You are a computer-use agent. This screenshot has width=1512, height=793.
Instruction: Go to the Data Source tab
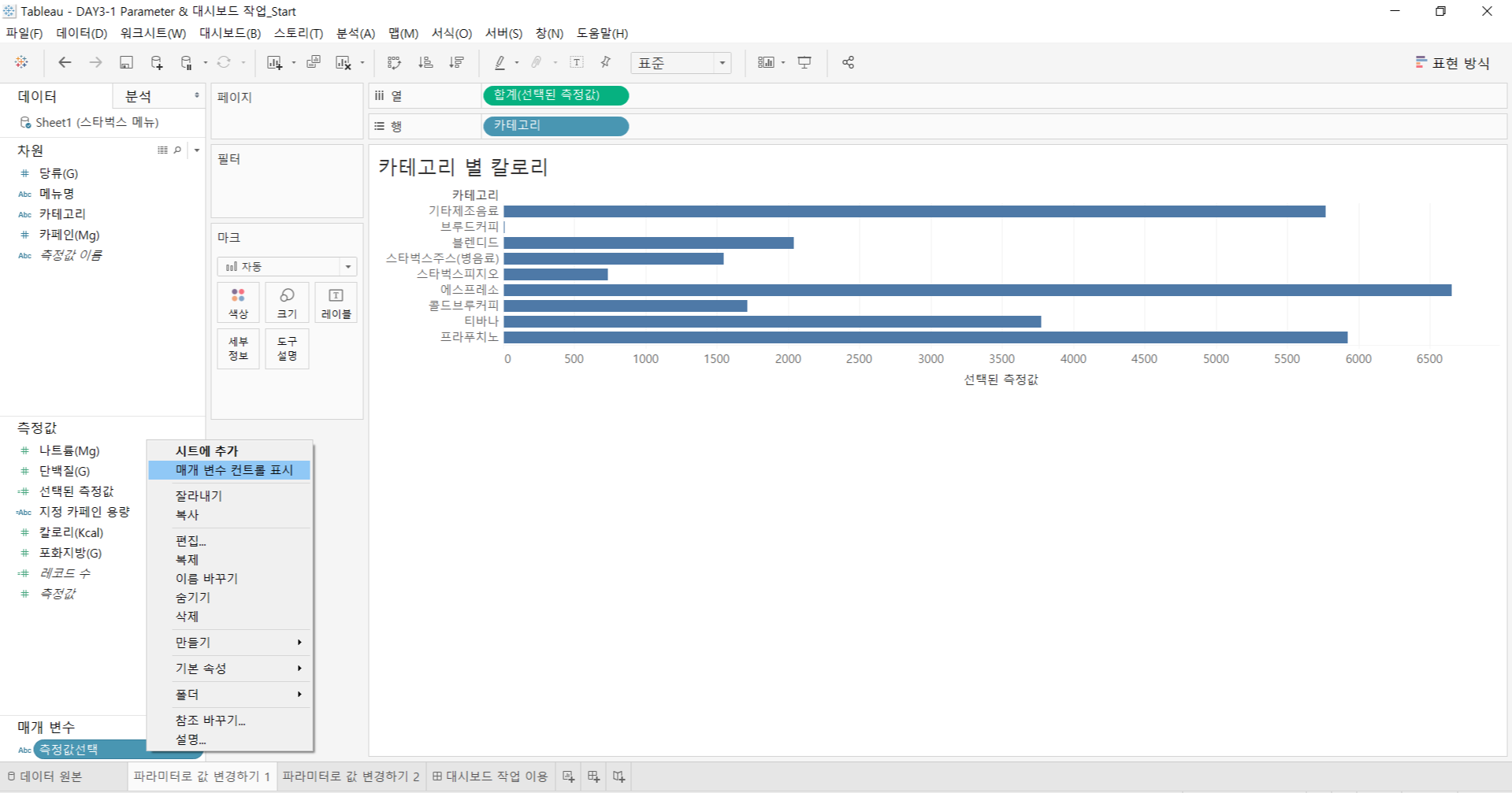45,776
